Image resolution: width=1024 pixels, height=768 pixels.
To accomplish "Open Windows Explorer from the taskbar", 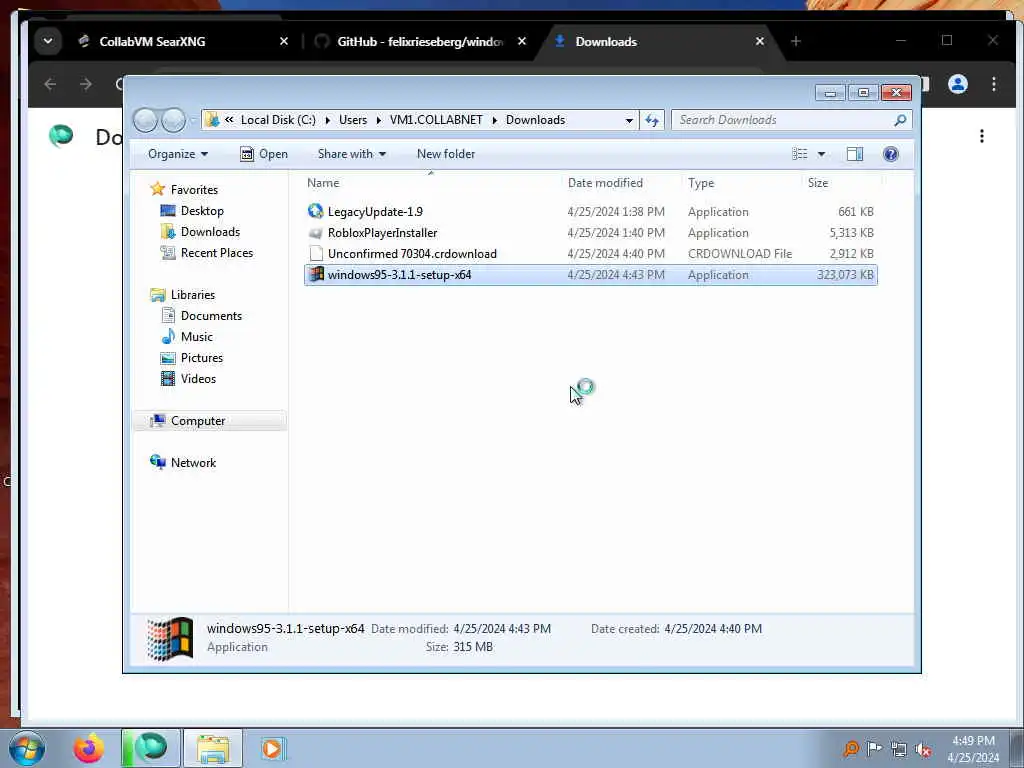I will pos(213,748).
